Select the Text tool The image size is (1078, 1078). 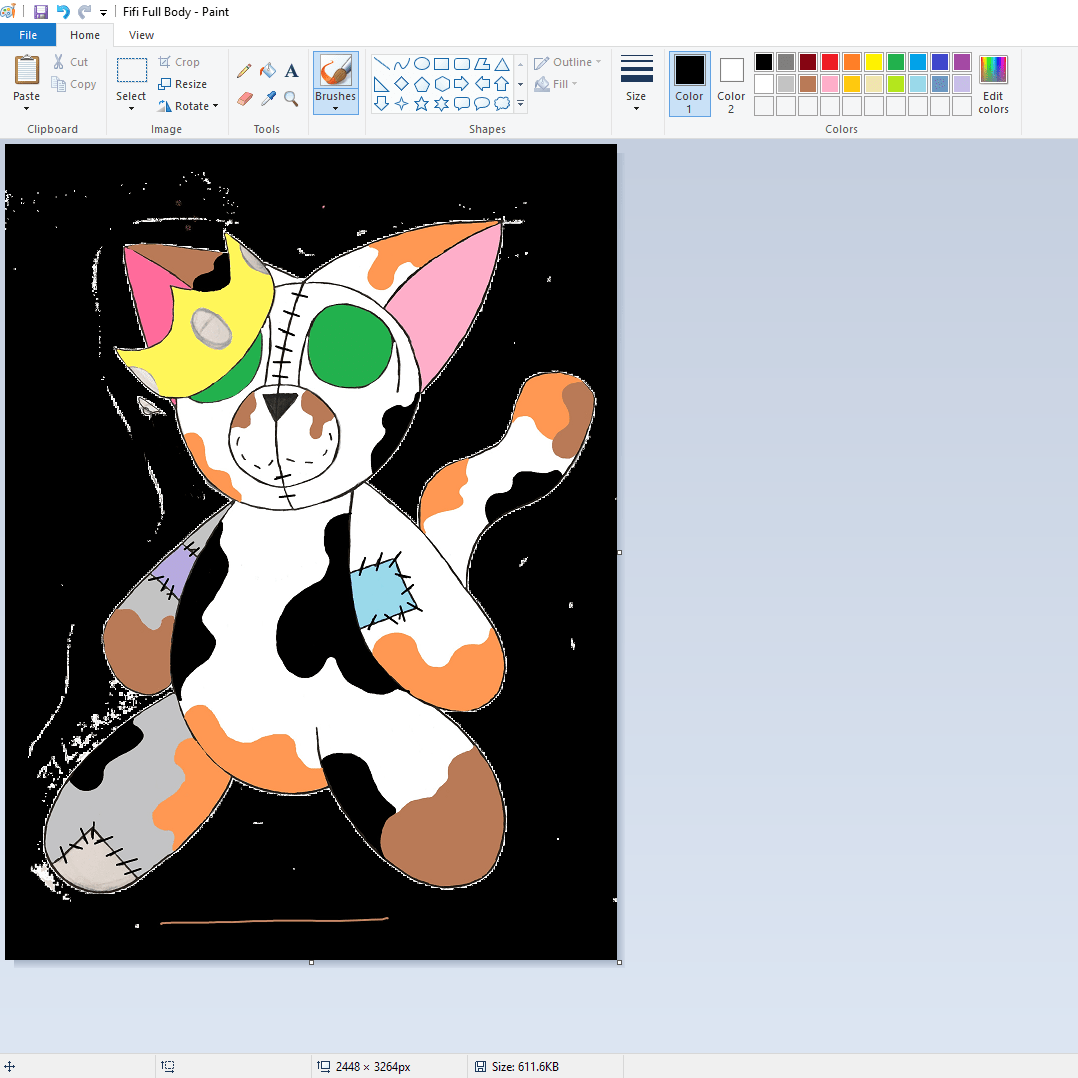click(291, 71)
